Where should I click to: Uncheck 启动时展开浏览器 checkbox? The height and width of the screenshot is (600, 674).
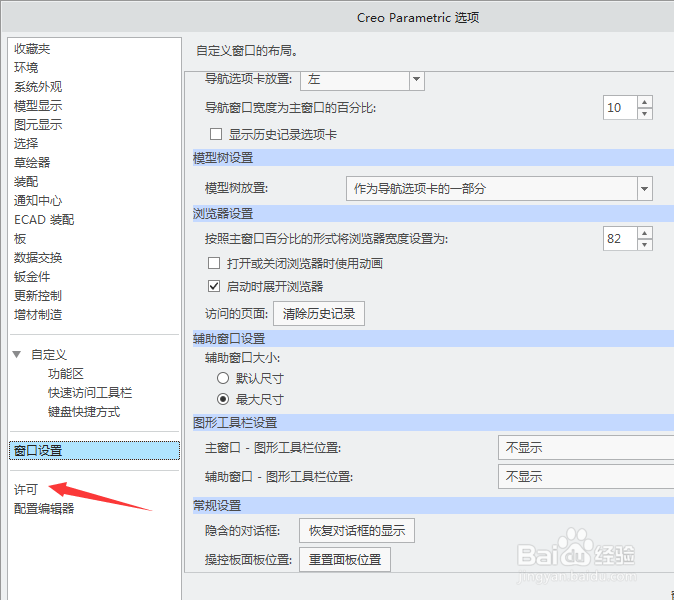(214, 286)
